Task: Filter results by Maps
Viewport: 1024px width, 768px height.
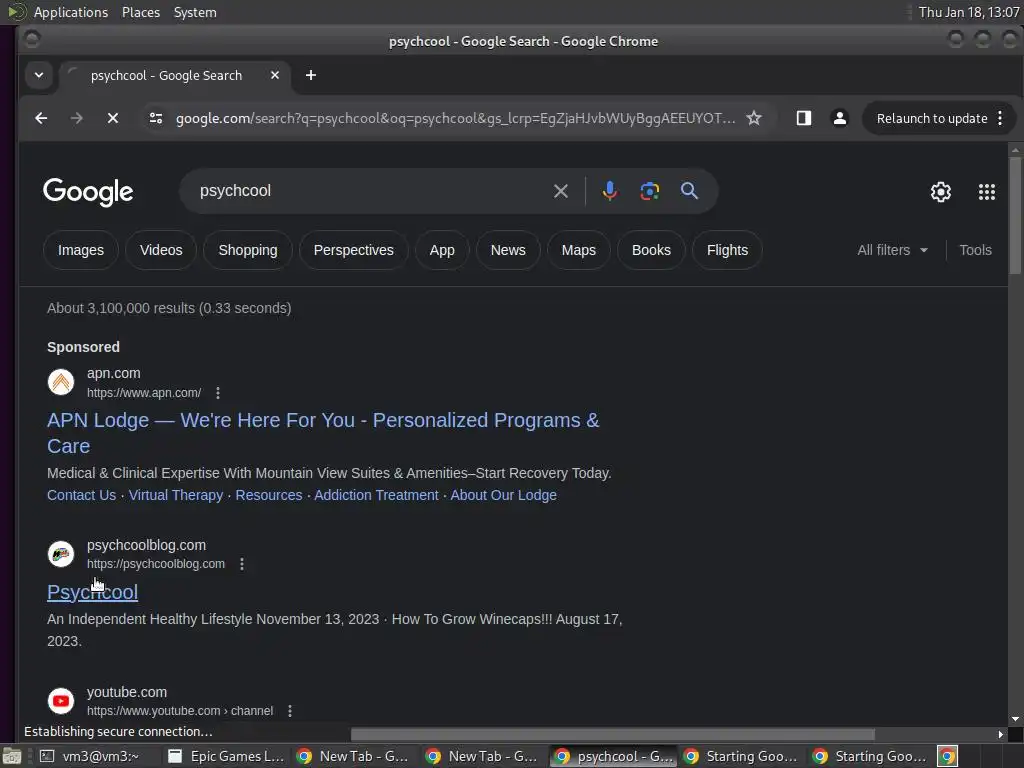Action: click(x=579, y=250)
